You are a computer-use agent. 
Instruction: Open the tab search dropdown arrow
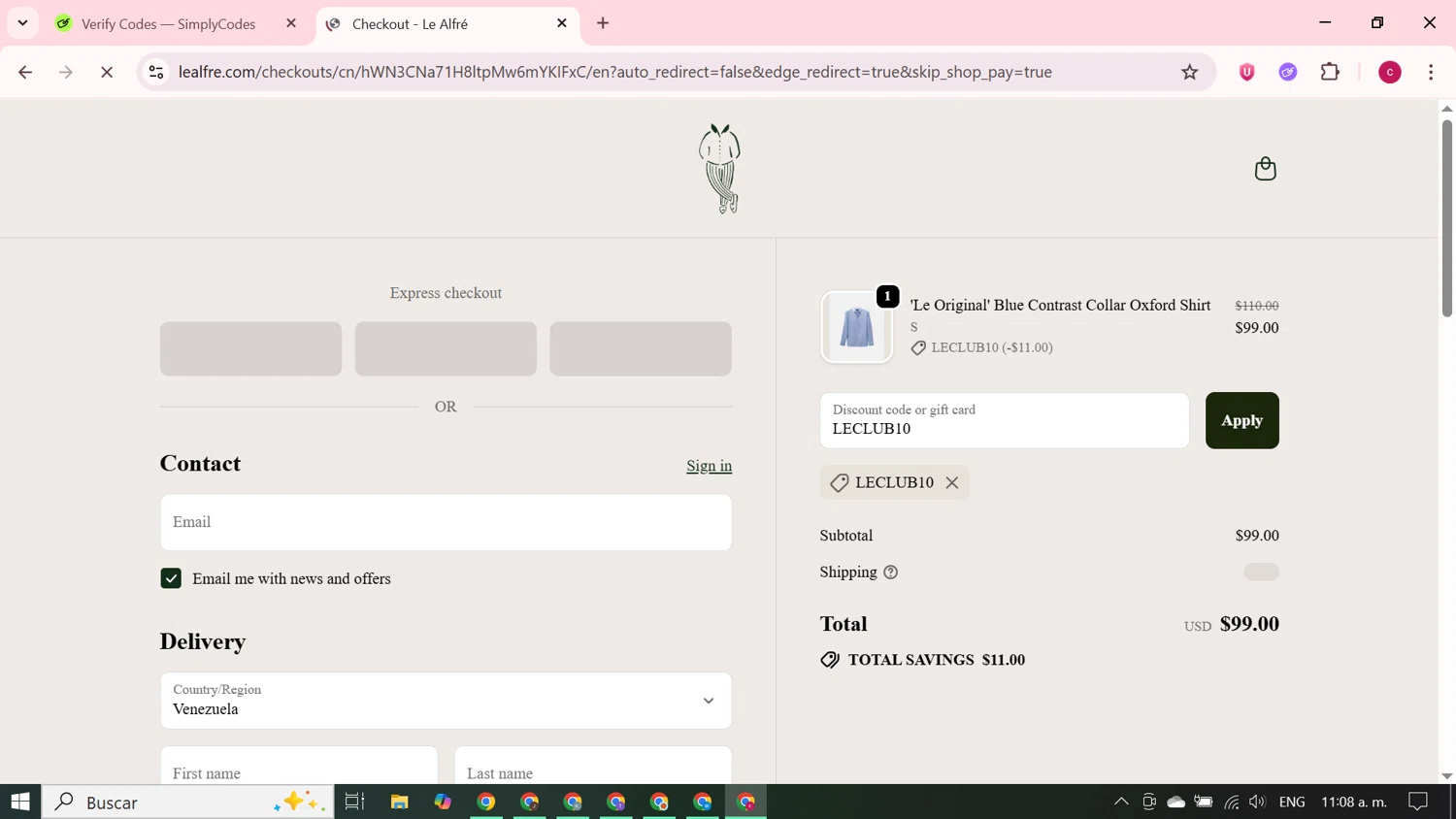(22, 23)
